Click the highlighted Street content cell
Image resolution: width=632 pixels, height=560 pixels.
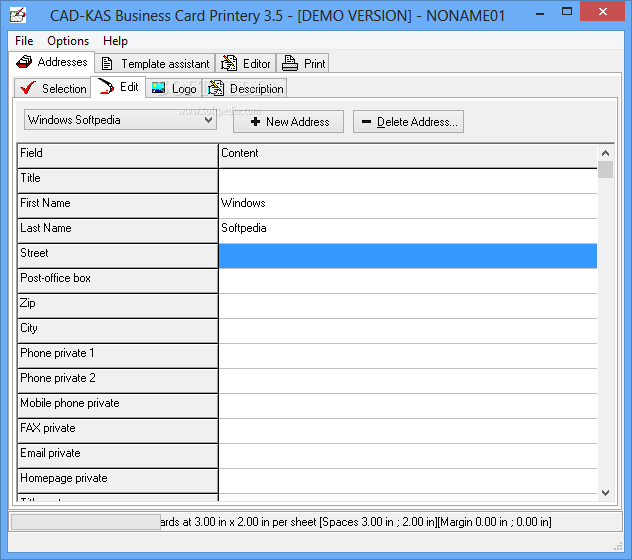point(408,256)
